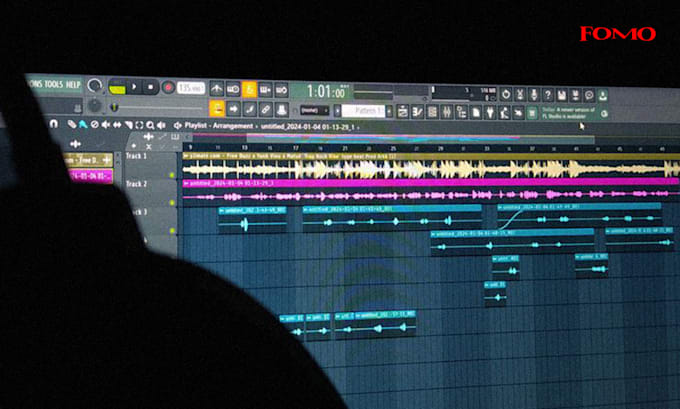Mute Track 2 using its green LED
This screenshot has height=409, width=680.
click(x=172, y=203)
